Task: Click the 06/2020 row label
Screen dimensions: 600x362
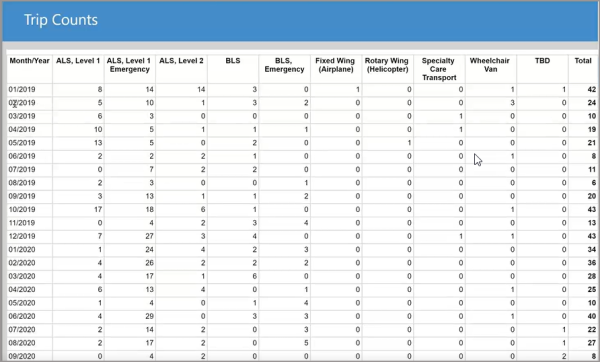Action: [x=22, y=316]
